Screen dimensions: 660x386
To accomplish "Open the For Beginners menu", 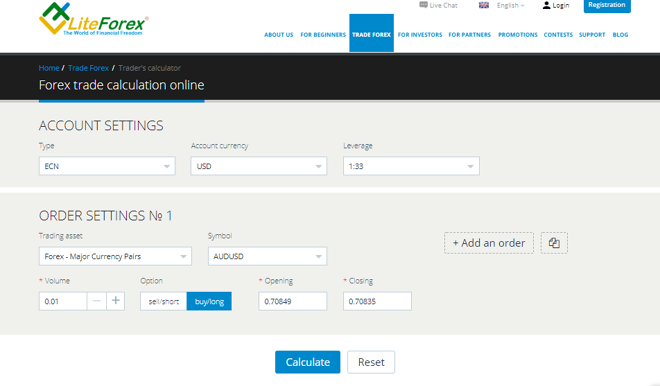I will 323,35.
